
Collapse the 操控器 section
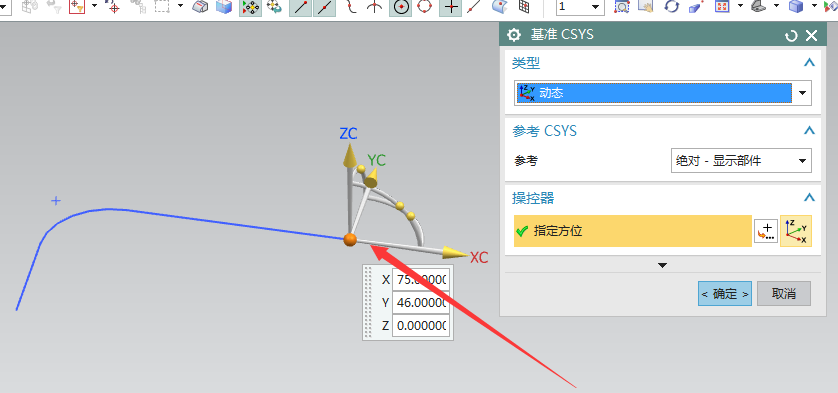(x=809, y=198)
